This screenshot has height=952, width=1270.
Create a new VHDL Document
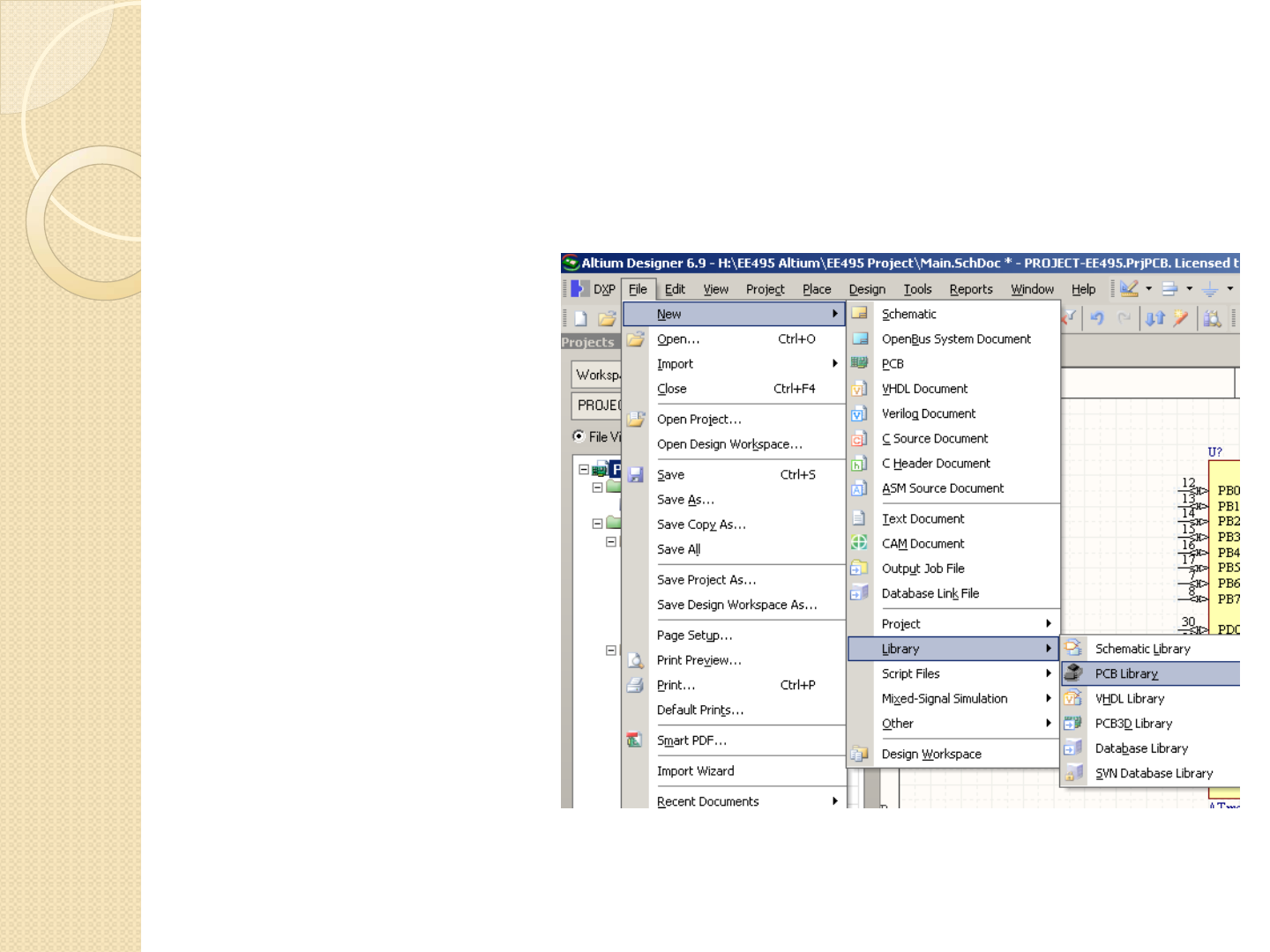(x=953, y=389)
